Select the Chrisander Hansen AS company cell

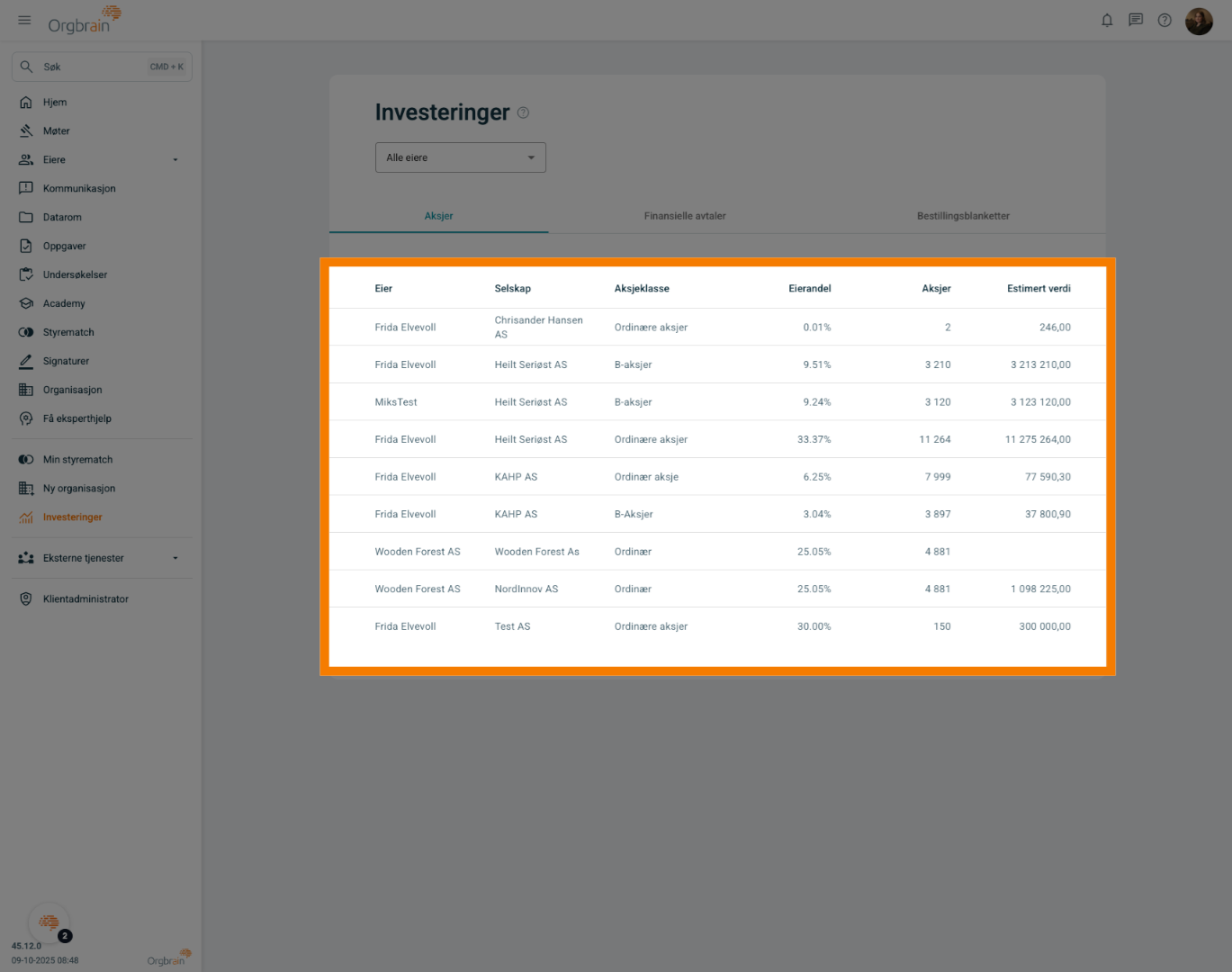tap(539, 328)
